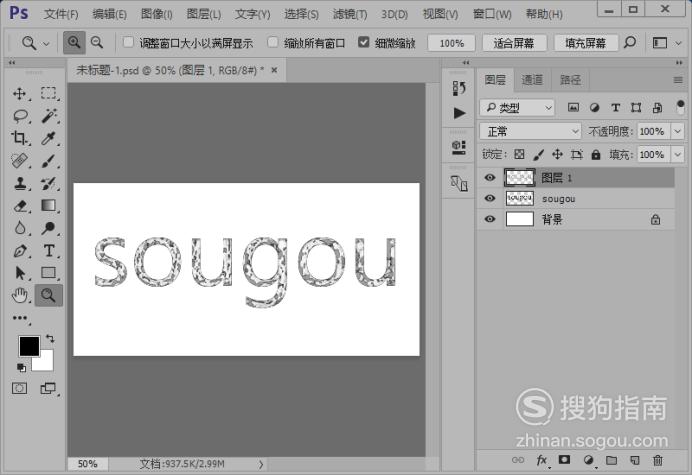Screen dimensions: 692x475
Task: Click the Zoom In mode icon
Action: [x=74, y=43]
